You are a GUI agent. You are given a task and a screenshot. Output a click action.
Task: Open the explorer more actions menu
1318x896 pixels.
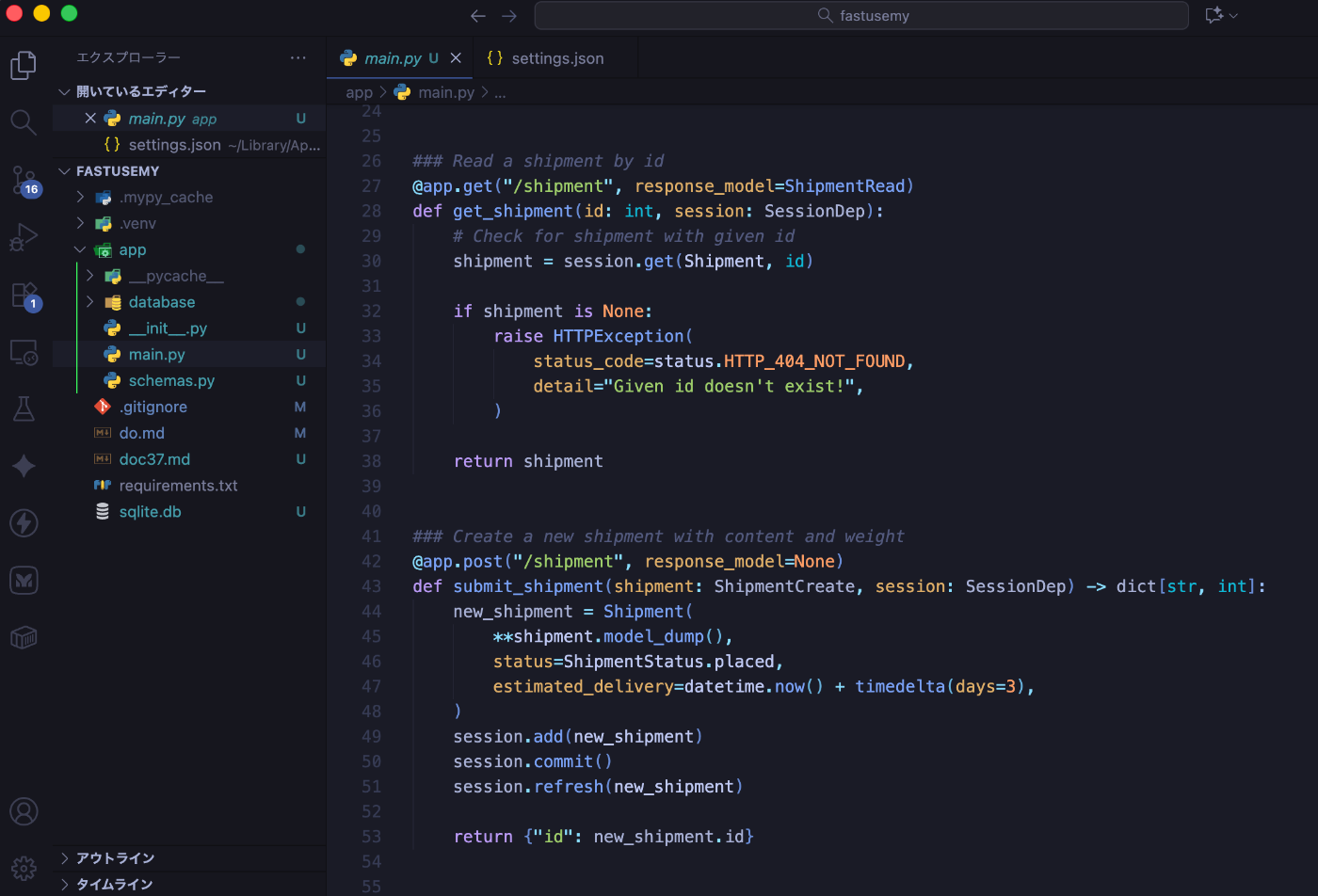(x=298, y=57)
